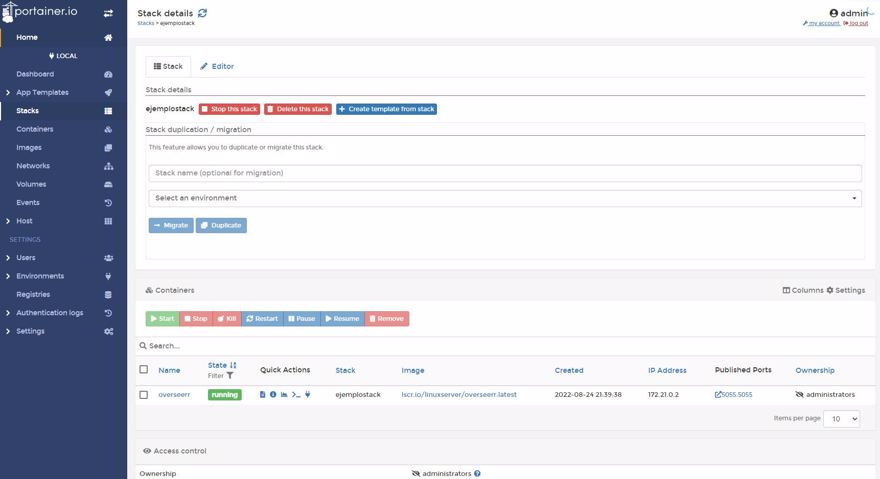Viewport: 880px width, 479px height.
Task: Open overseerr inspect info quick action
Action: [x=273, y=395]
